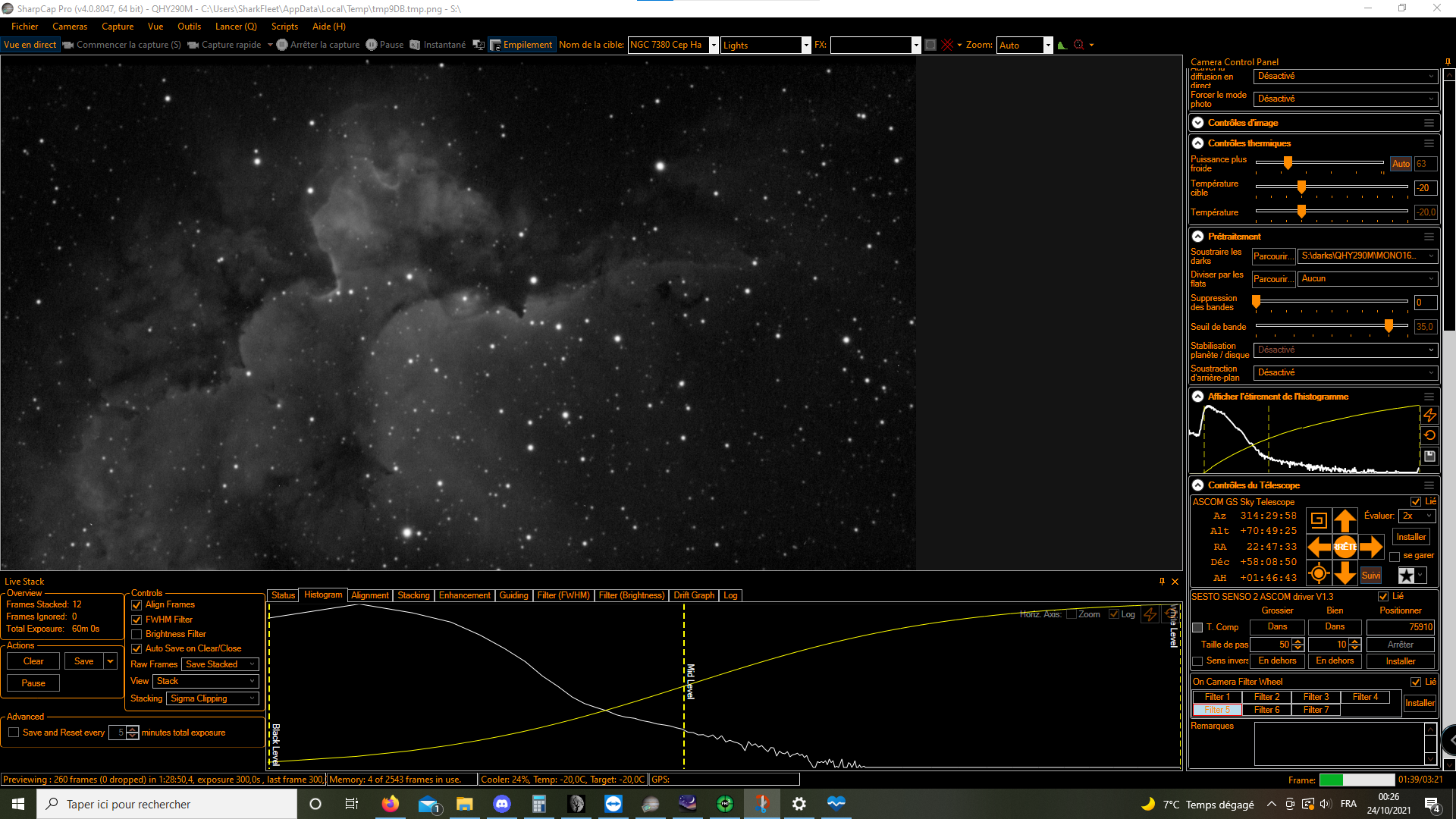This screenshot has width=1456, height=819.
Task: Click the Instantané snapshot toolbar button
Action: [x=438, y=45]
